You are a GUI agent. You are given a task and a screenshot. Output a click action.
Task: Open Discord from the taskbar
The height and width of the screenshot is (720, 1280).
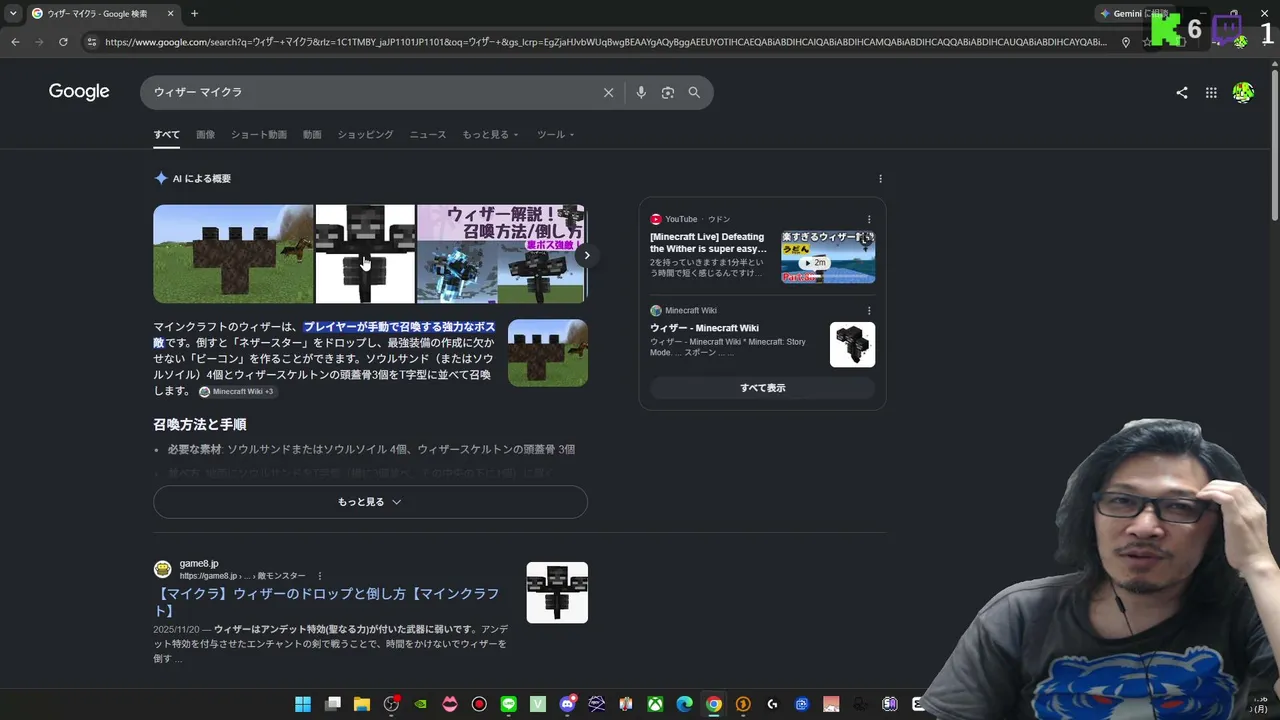567,704
